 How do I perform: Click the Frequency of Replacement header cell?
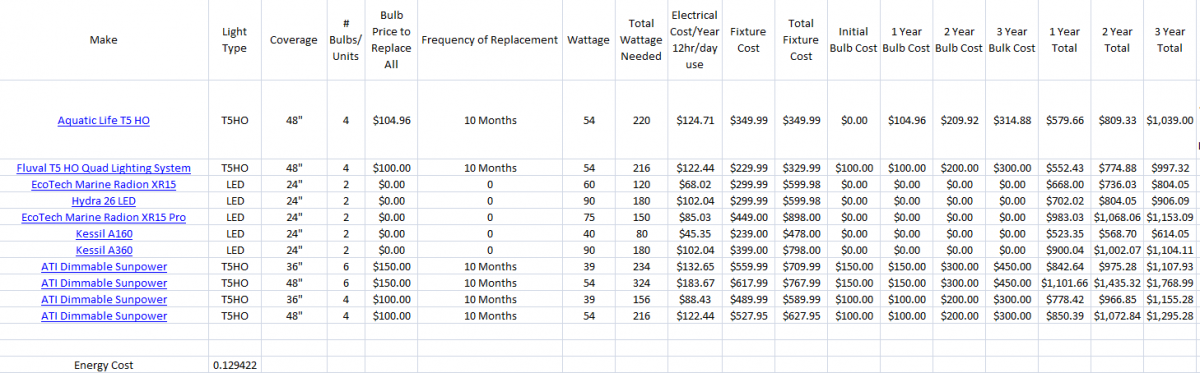point(489,40)
